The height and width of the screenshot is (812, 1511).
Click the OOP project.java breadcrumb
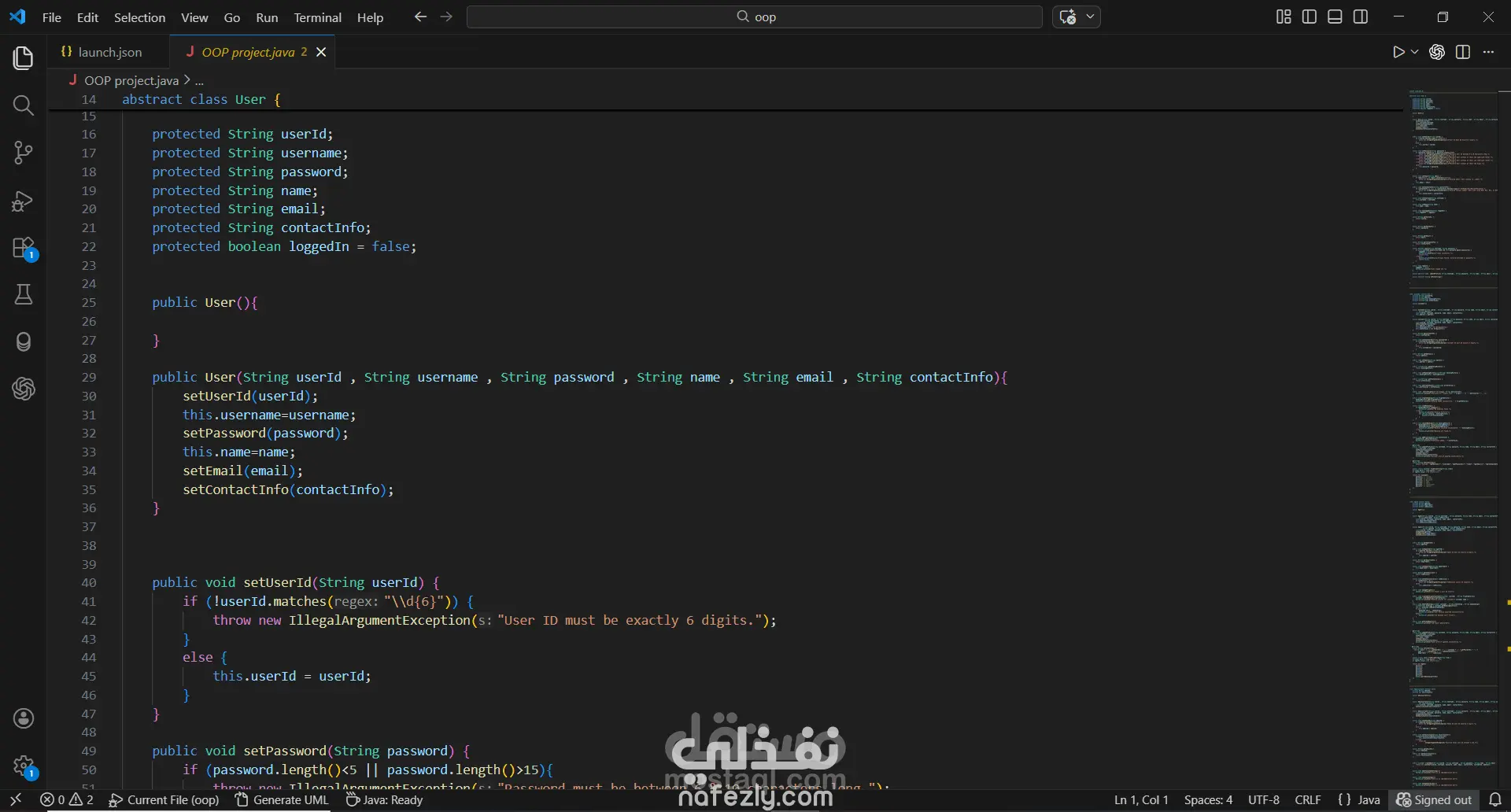point(131,80)
